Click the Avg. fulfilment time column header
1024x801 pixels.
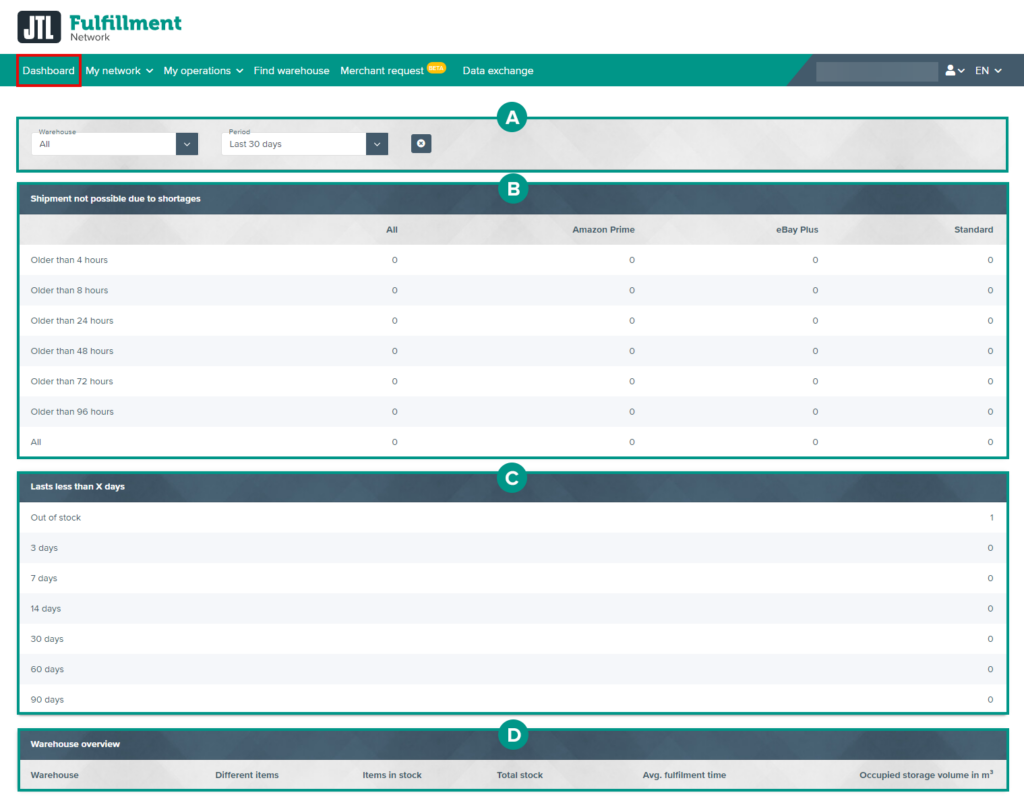(x=684, y=775)
